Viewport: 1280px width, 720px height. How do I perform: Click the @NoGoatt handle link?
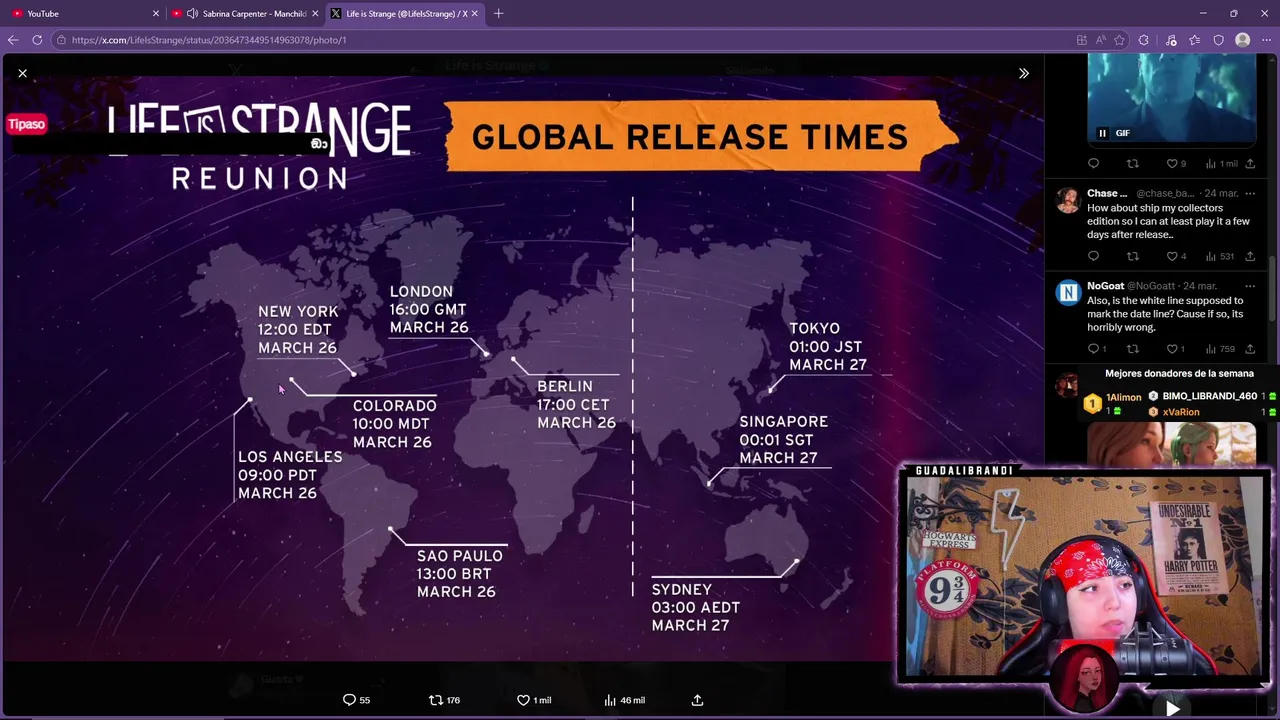click(1152, 286)
